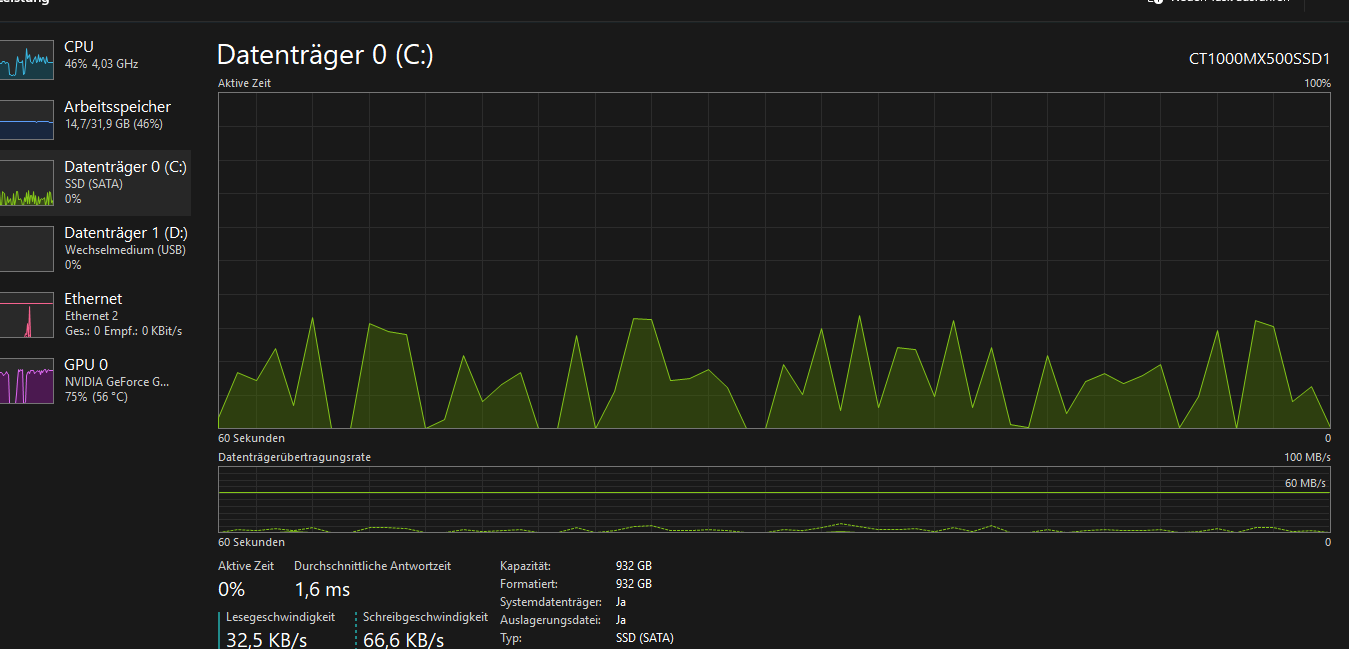
Task: Select Datenträger 0 (C:) in the sidebar
Action: click(95, 184)
